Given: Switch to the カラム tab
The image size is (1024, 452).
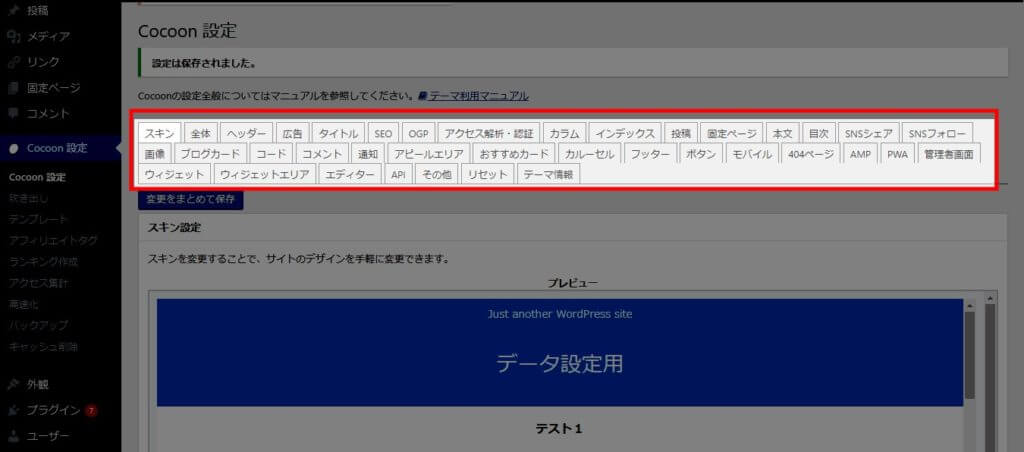Looking at the screenshot, I should tap(564, 133).
